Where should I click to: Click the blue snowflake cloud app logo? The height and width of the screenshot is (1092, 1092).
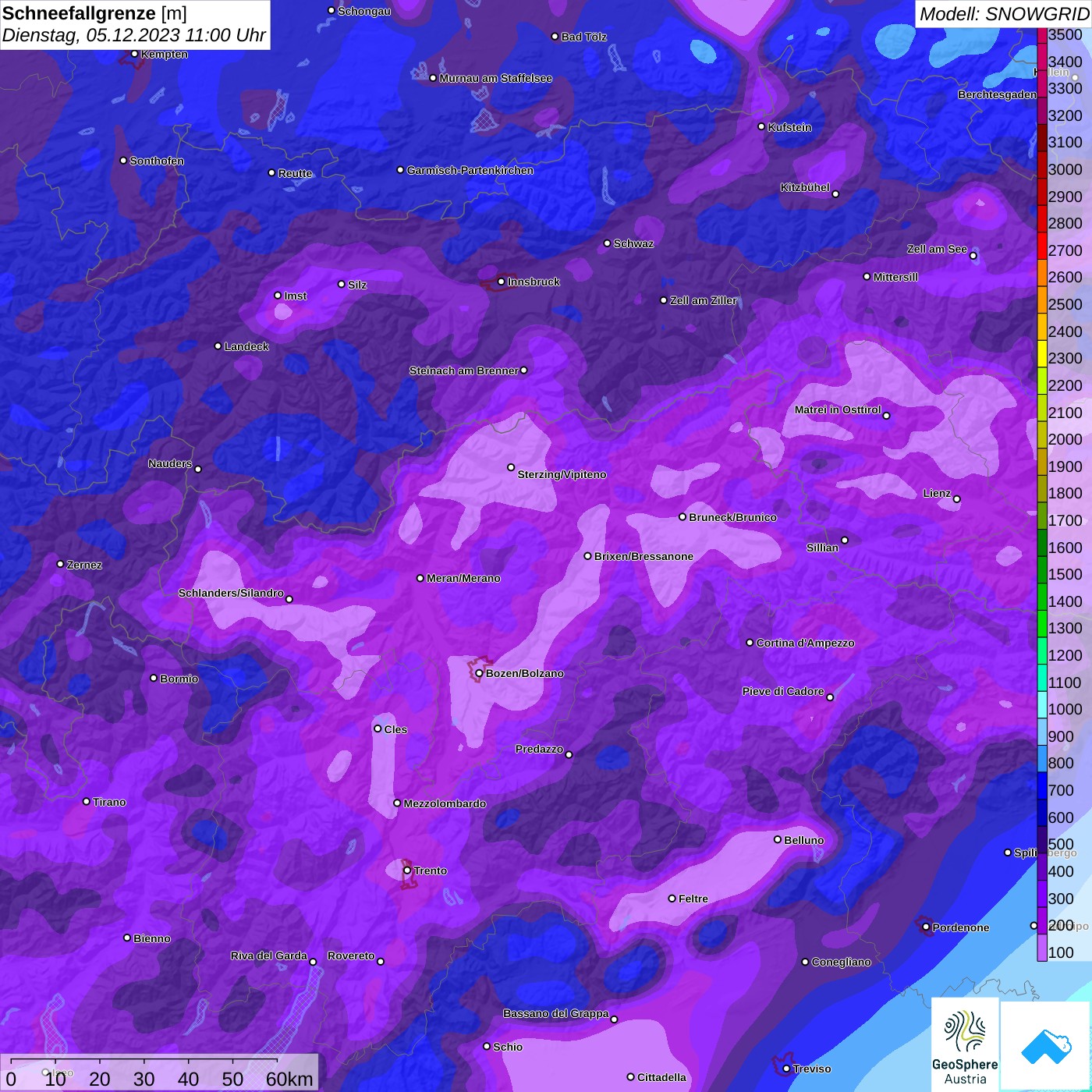point(1046,1046)
